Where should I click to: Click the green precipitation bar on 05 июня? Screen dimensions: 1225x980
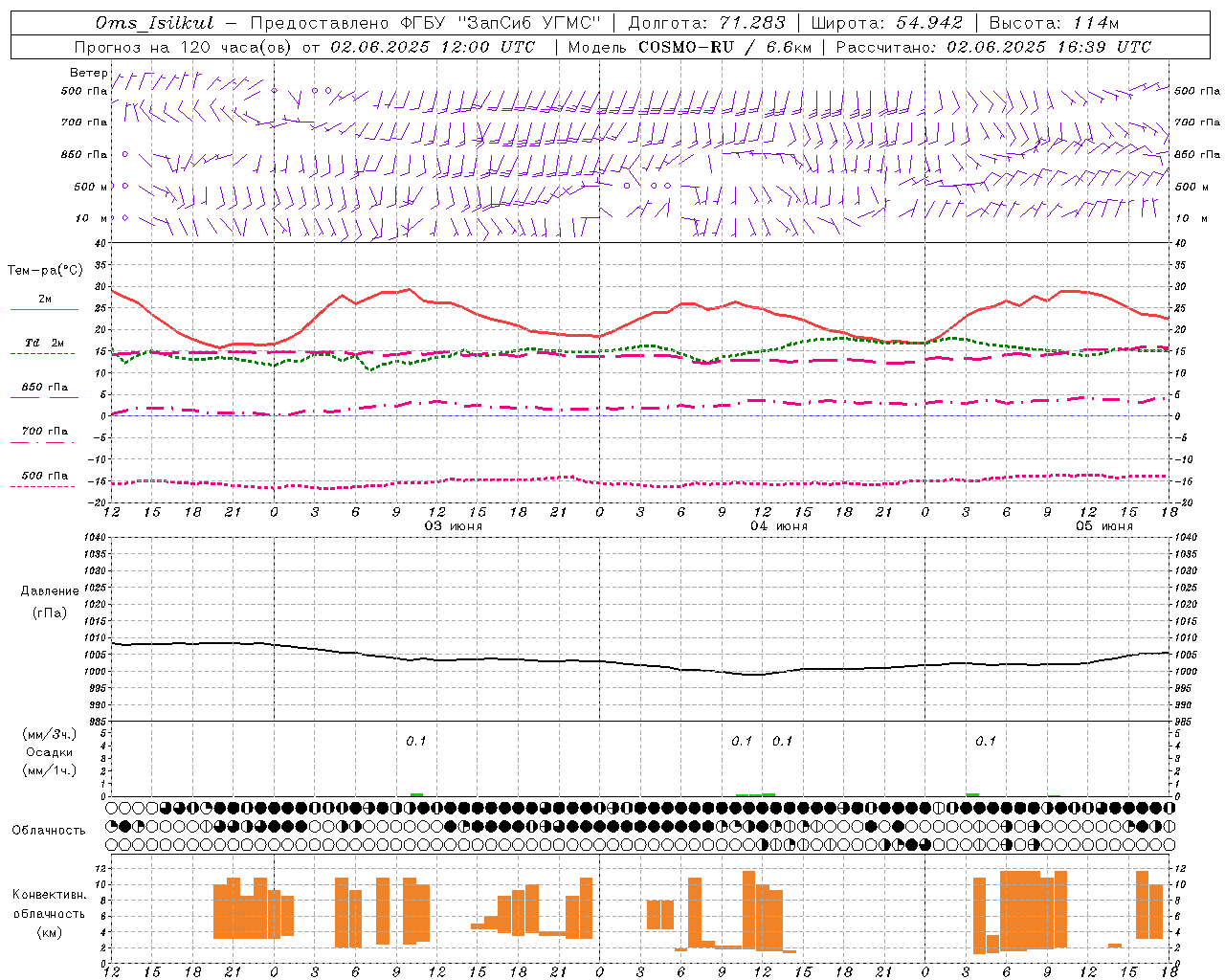click(972, 794)
